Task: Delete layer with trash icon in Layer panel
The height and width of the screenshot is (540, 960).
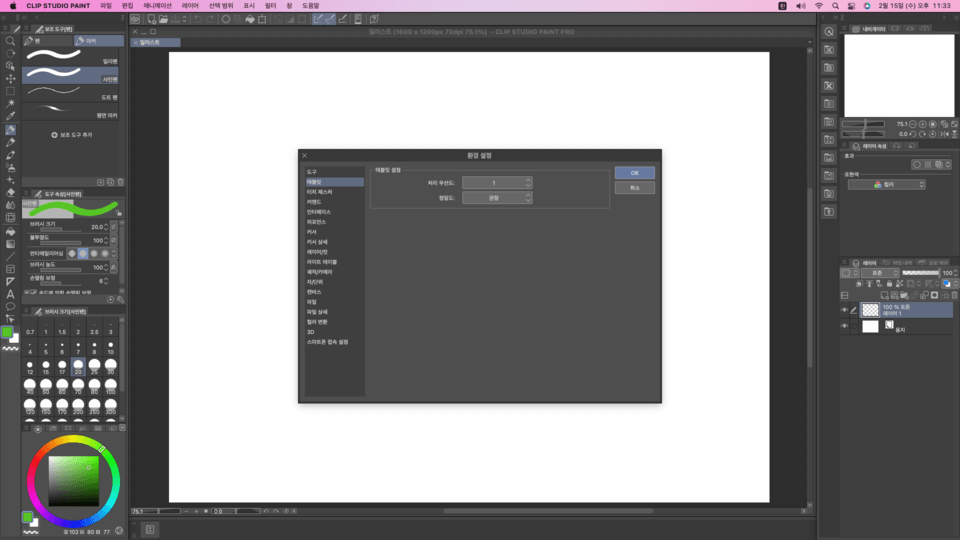Action: pos(954,295)
